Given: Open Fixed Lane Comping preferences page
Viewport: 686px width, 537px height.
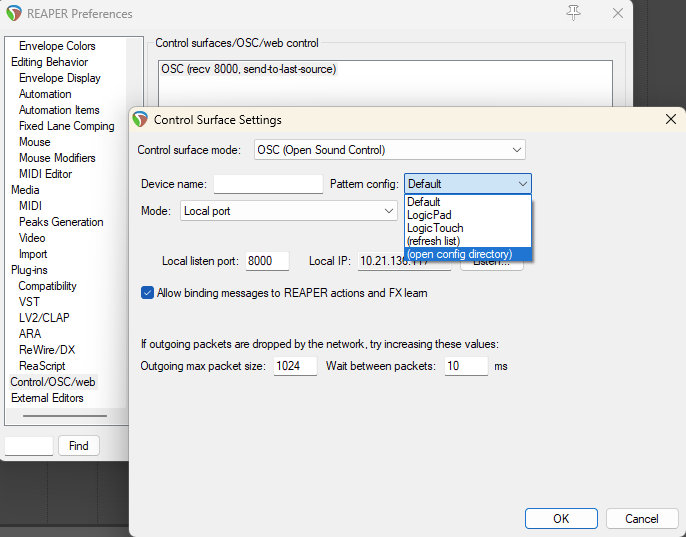Looking at the screenshot, I should (x=66, y=126).
